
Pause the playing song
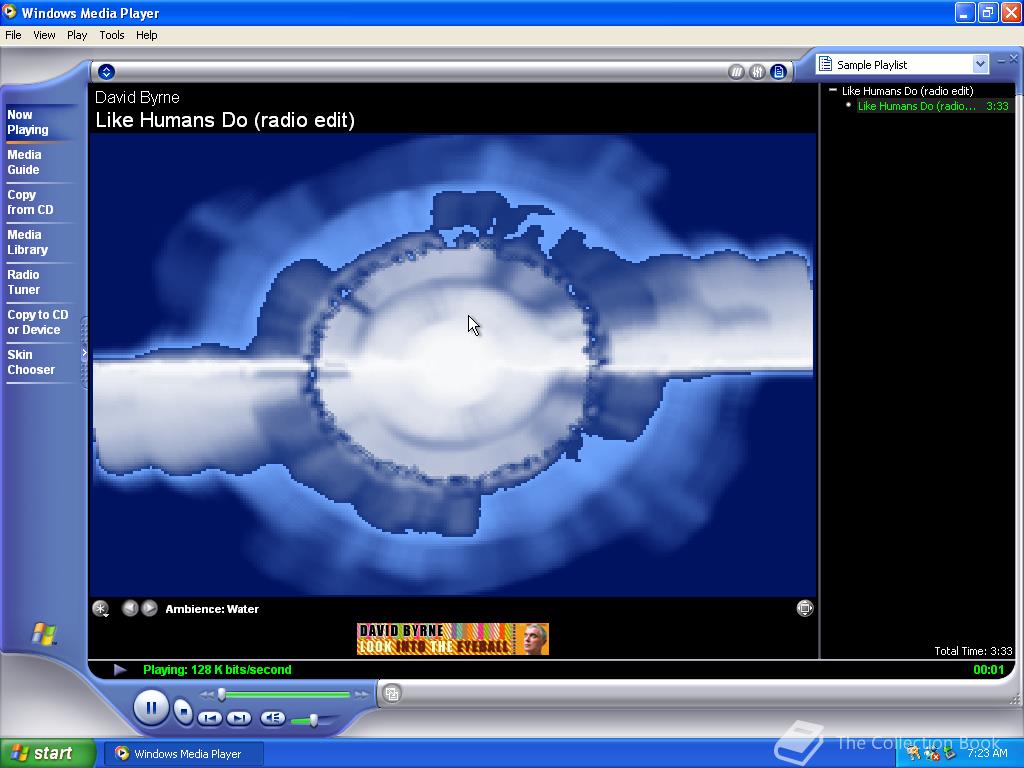click(x=151, y=708)
